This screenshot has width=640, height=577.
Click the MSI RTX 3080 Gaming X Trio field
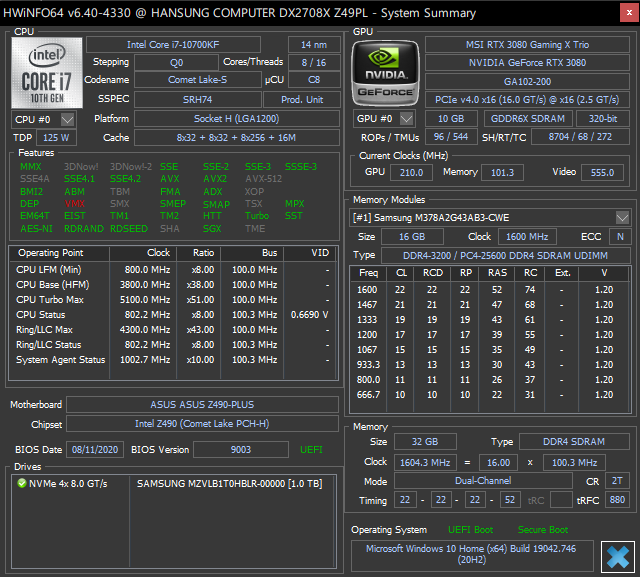(527, 44)
